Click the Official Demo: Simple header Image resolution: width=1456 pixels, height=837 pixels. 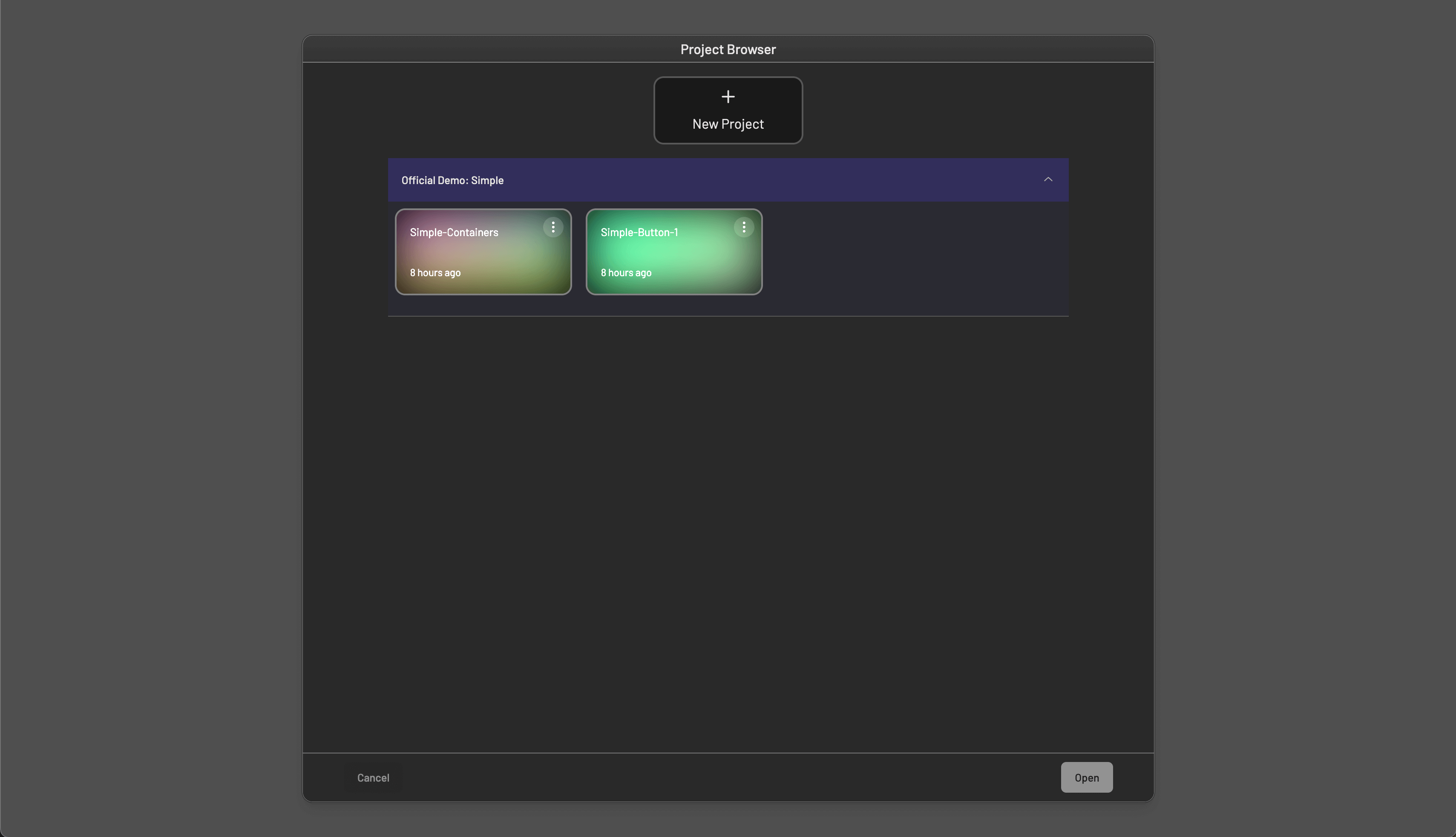(452, 181)
